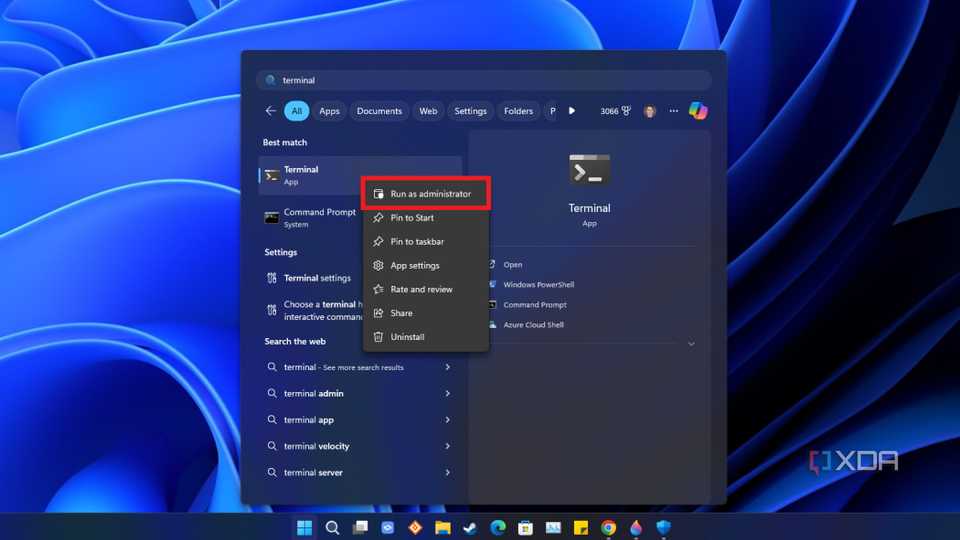The width and height of the screenshot is (960, 540).
Task: Show more filters with play arrow
Action: pos(571,111)
